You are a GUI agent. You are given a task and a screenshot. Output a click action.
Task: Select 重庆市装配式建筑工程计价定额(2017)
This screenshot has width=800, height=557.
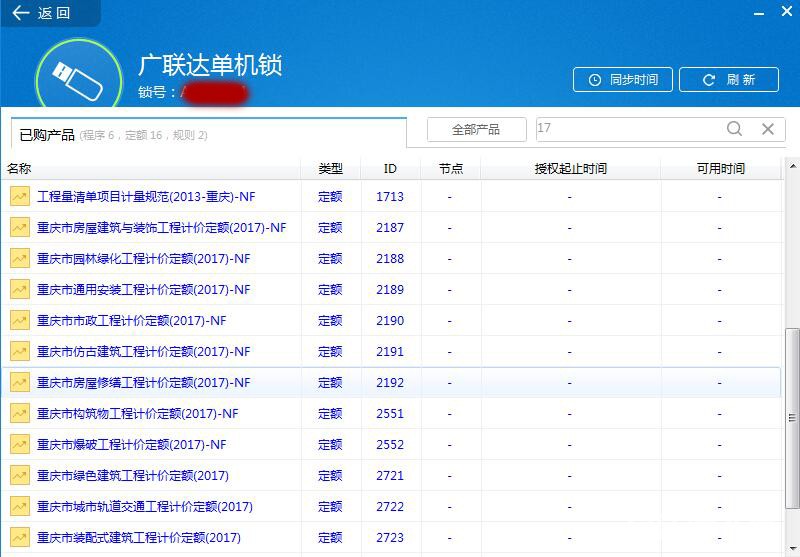139,538
